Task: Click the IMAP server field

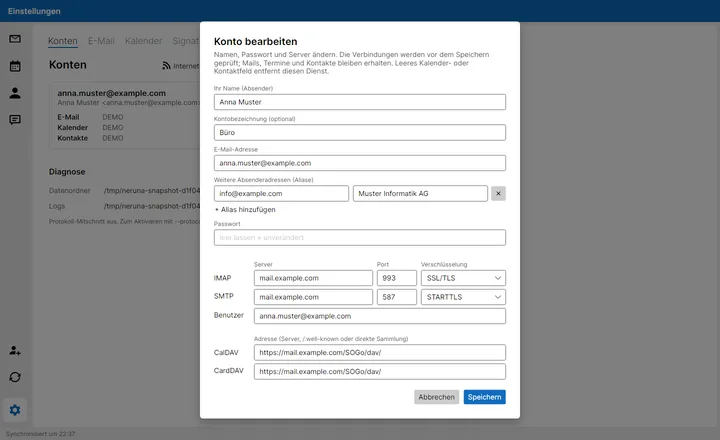Action: coord(313,278)
